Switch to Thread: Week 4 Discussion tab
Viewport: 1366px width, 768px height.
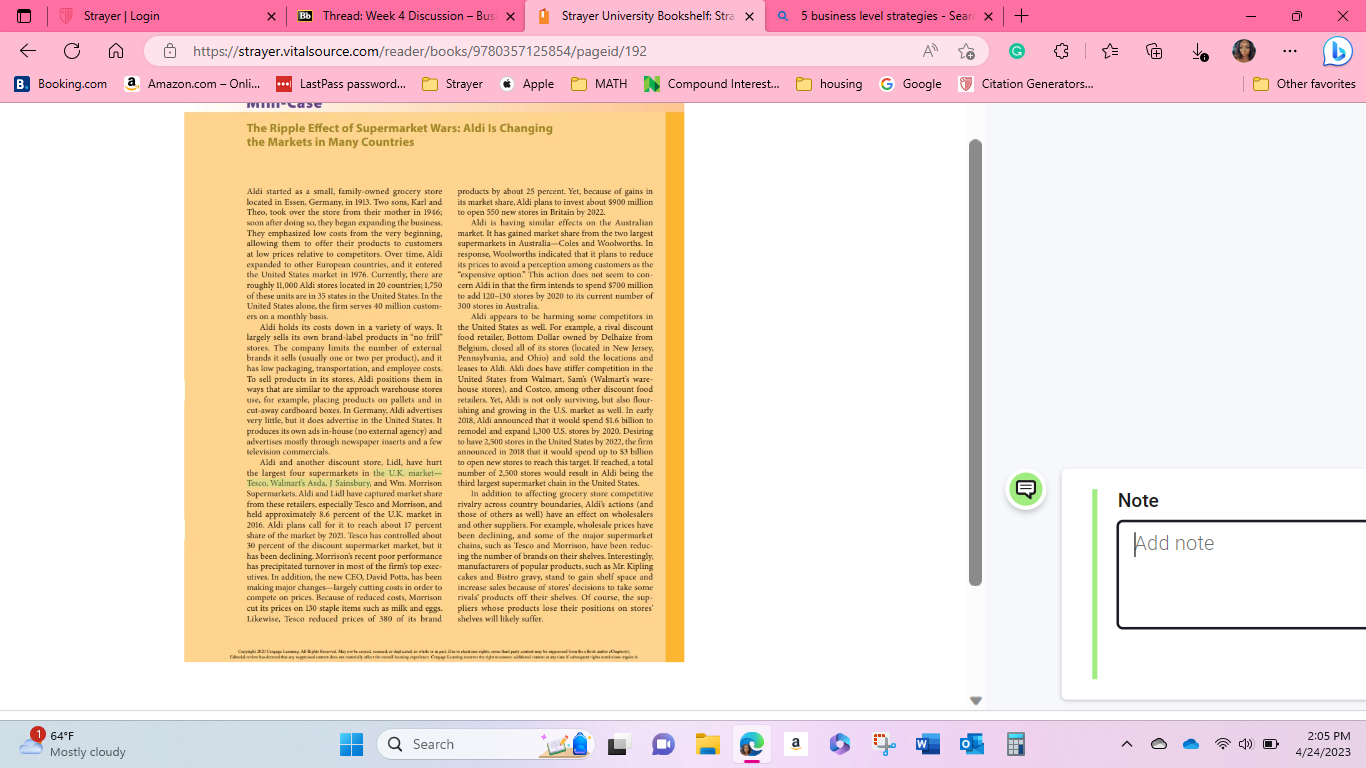[x=407, y=16]
